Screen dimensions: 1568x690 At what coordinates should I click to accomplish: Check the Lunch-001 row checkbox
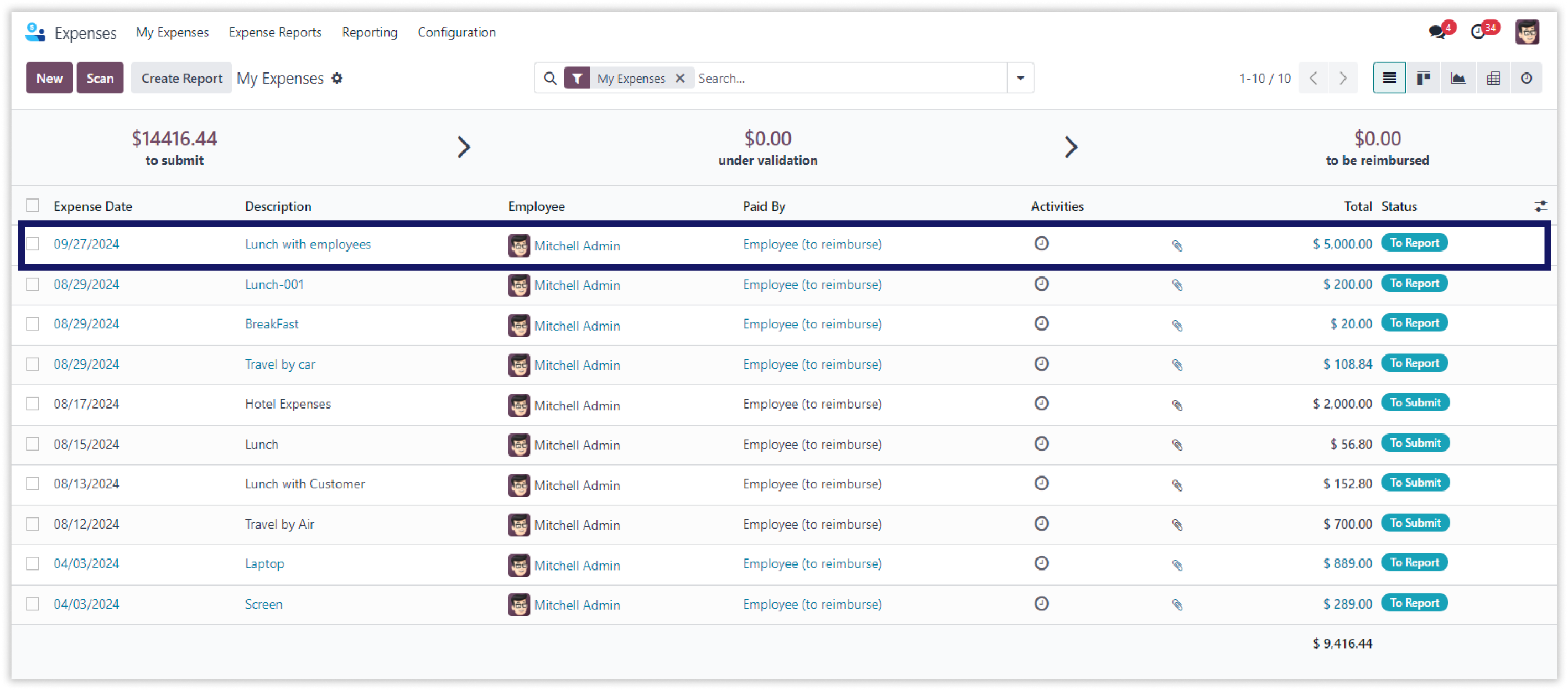(x=33, y=284)
